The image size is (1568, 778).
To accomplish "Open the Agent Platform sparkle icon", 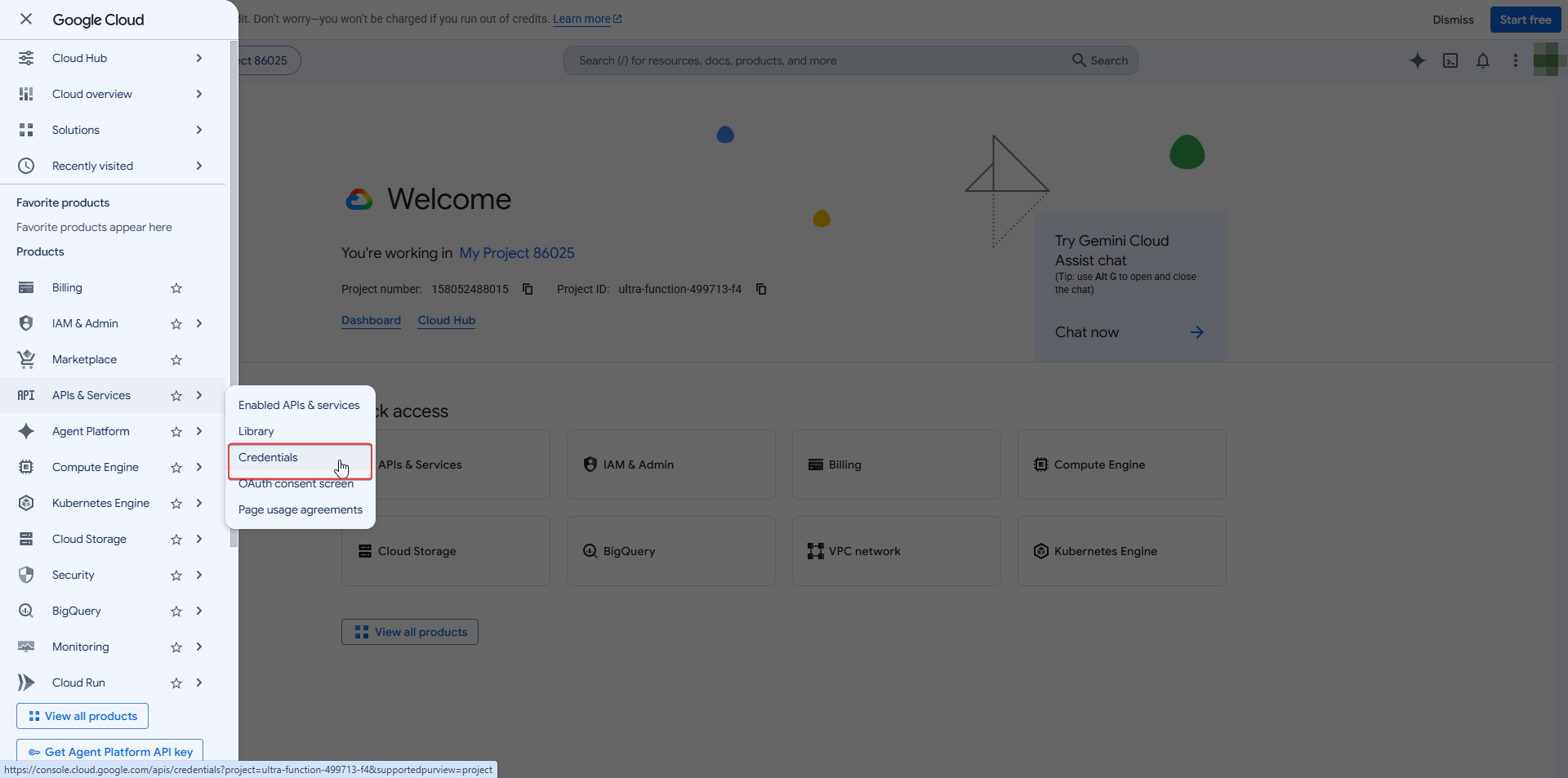I will pyautogui.click(x=26, y=431).
